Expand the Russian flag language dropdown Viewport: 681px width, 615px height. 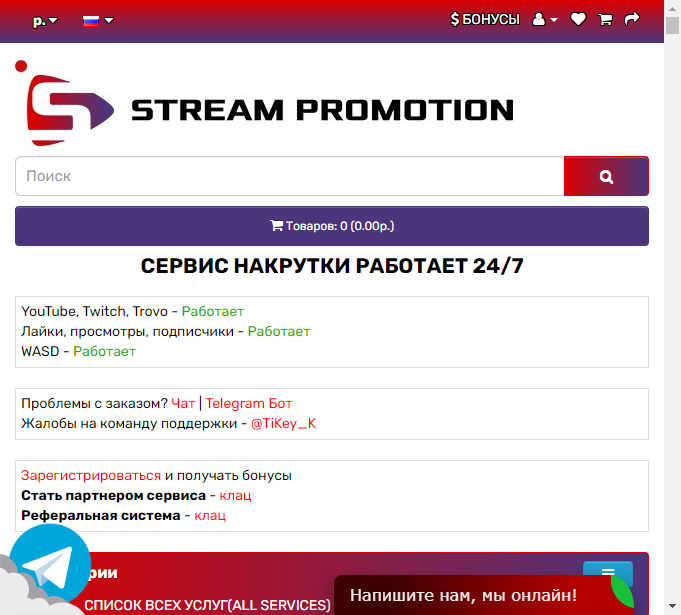coord(98,20)
